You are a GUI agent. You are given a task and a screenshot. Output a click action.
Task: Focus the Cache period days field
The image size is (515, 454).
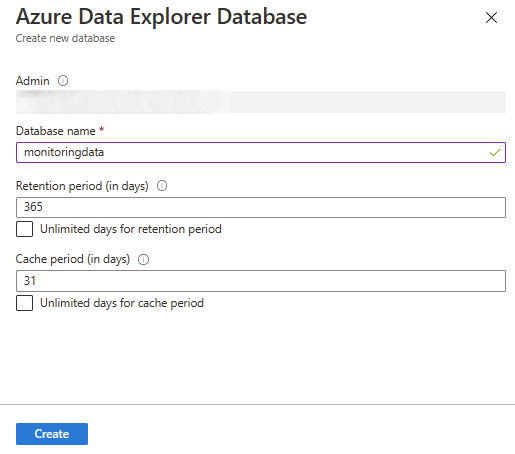click(261, 281)
